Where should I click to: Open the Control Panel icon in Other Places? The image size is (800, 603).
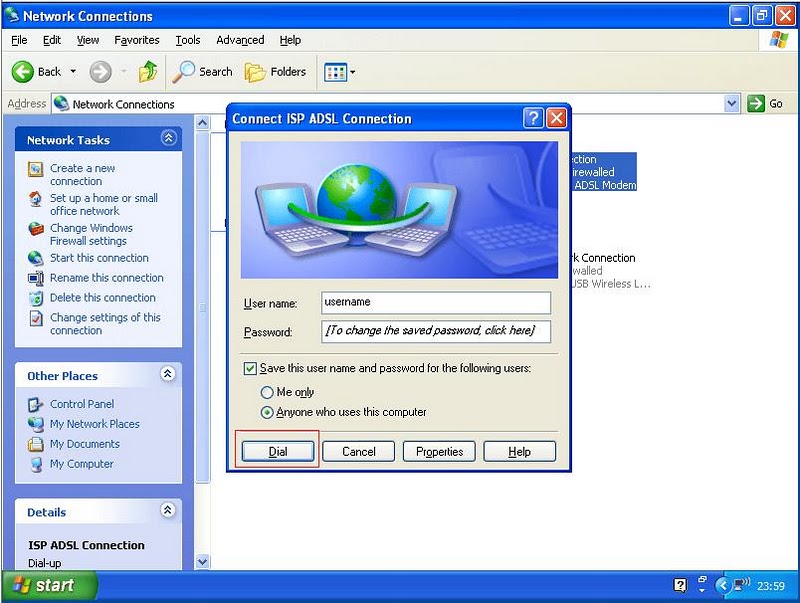coord(36,404)
